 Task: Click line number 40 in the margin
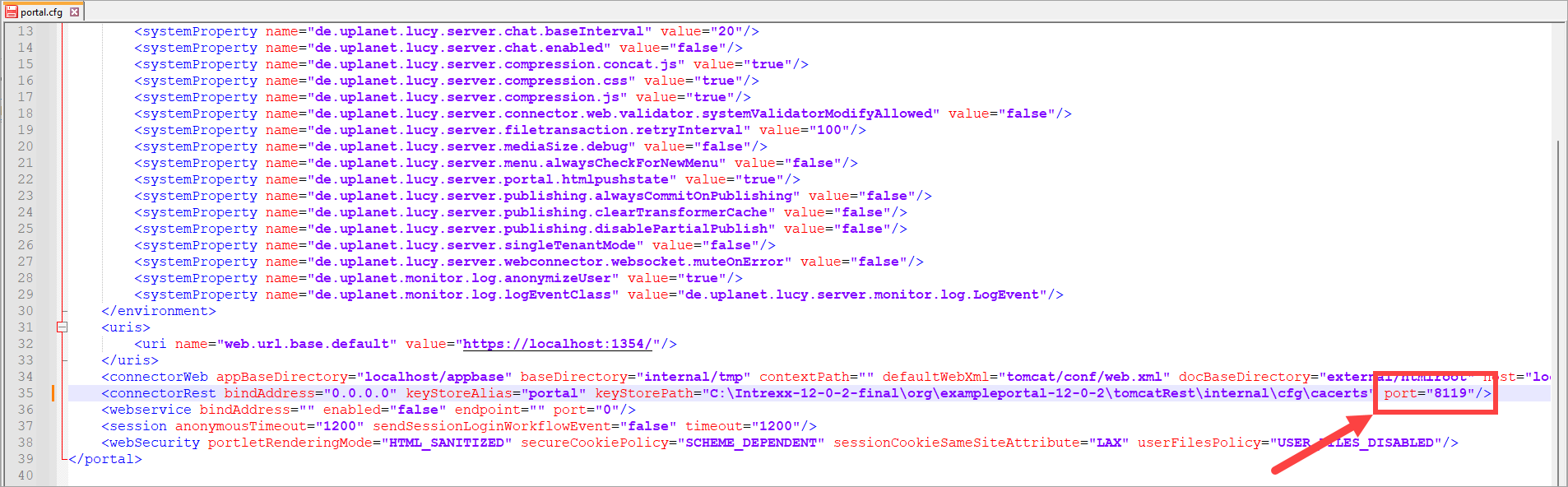[26, 475]
